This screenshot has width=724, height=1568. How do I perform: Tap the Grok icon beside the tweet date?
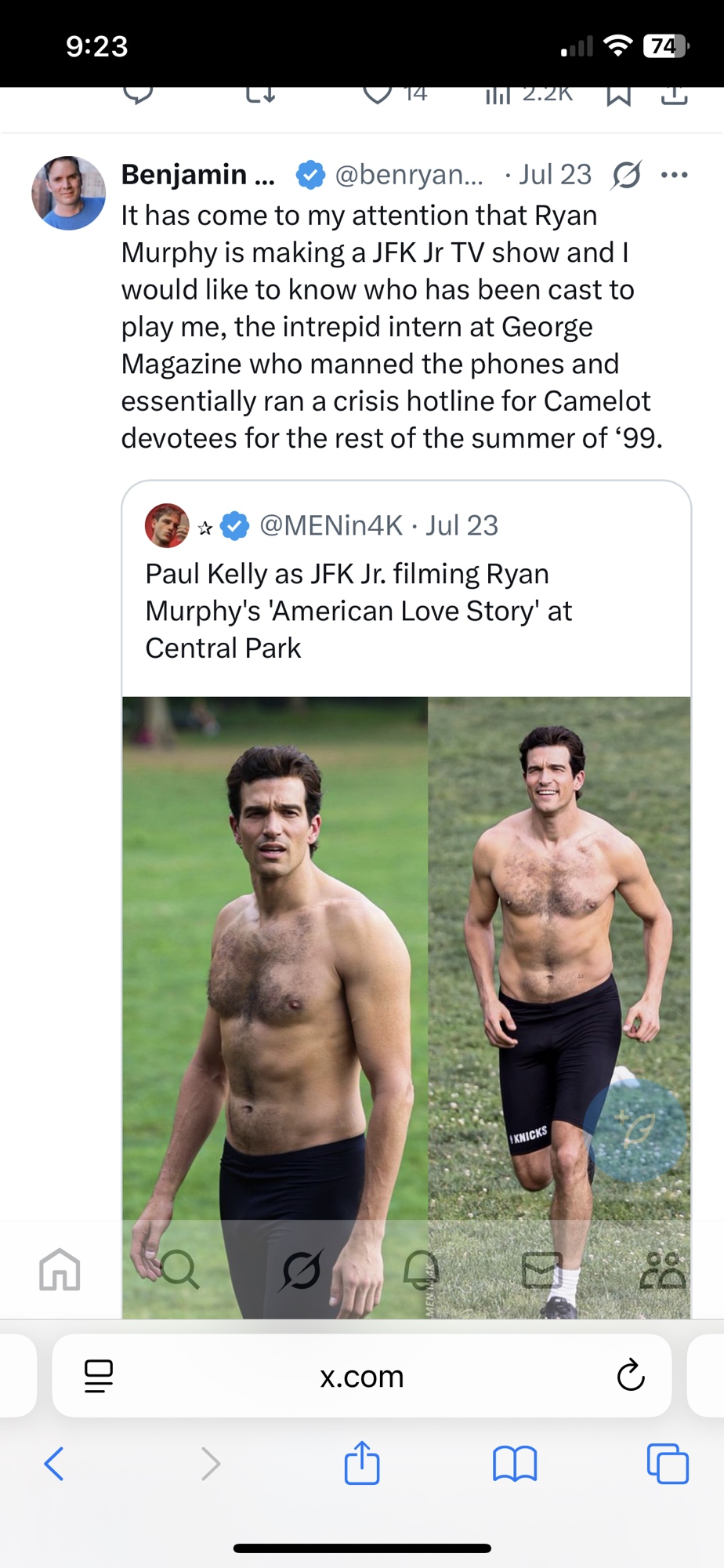[626, 175]
